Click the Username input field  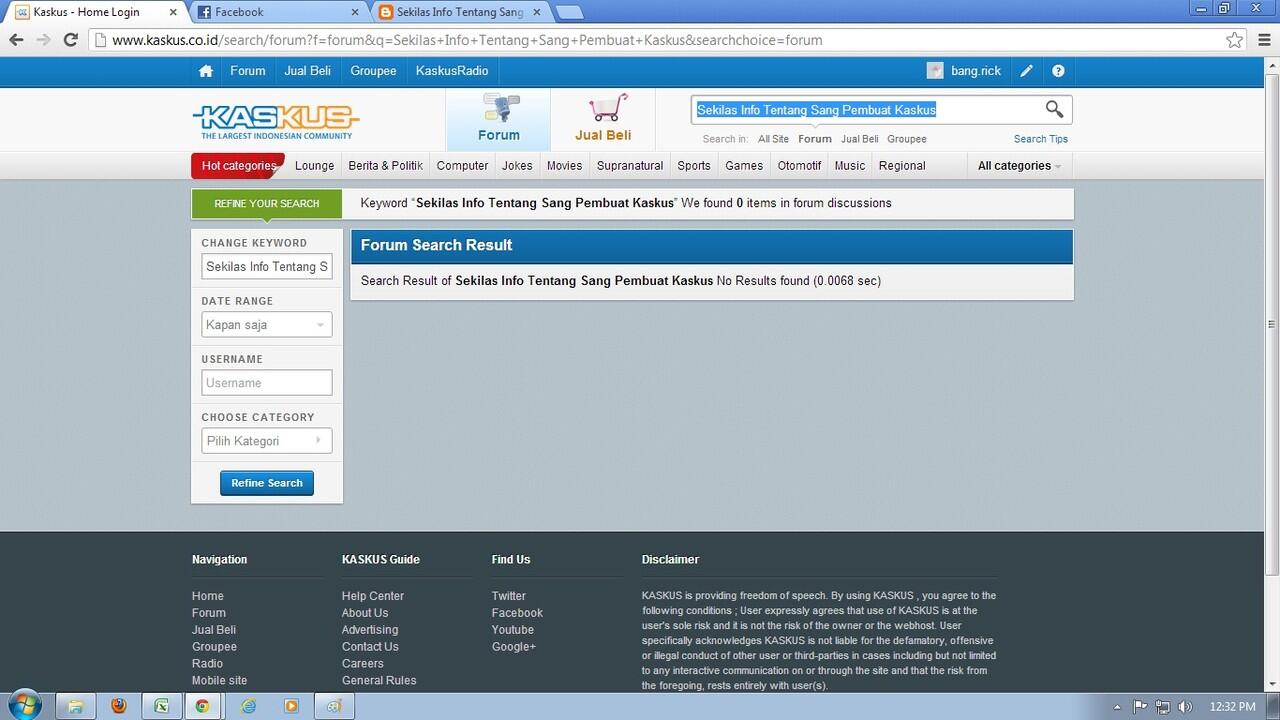[267, 383]
